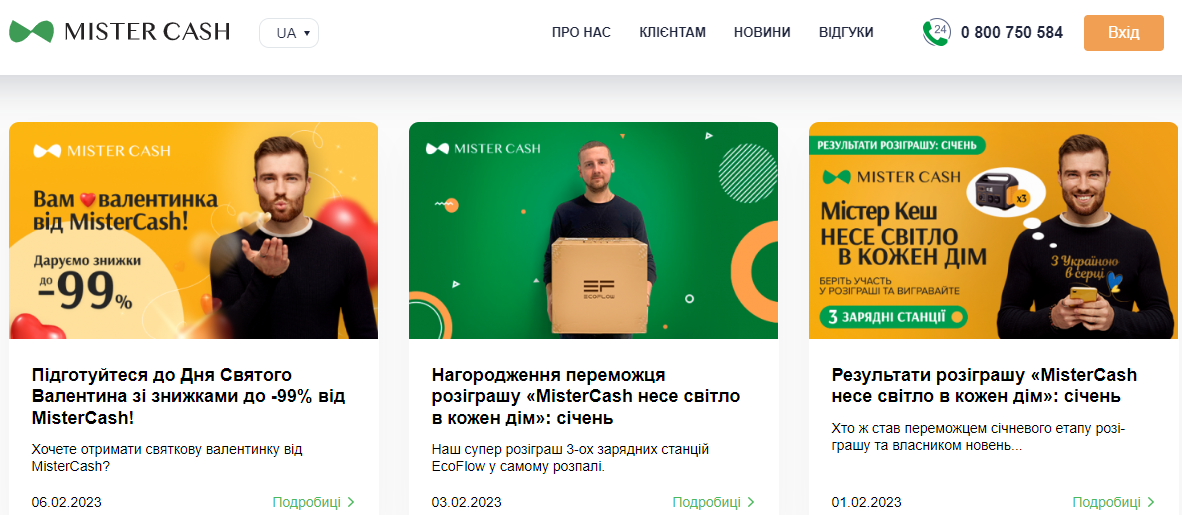Open the ПРО НАС menu item
This screenshot has height=515, width=1182.
(x=581, y=32)
